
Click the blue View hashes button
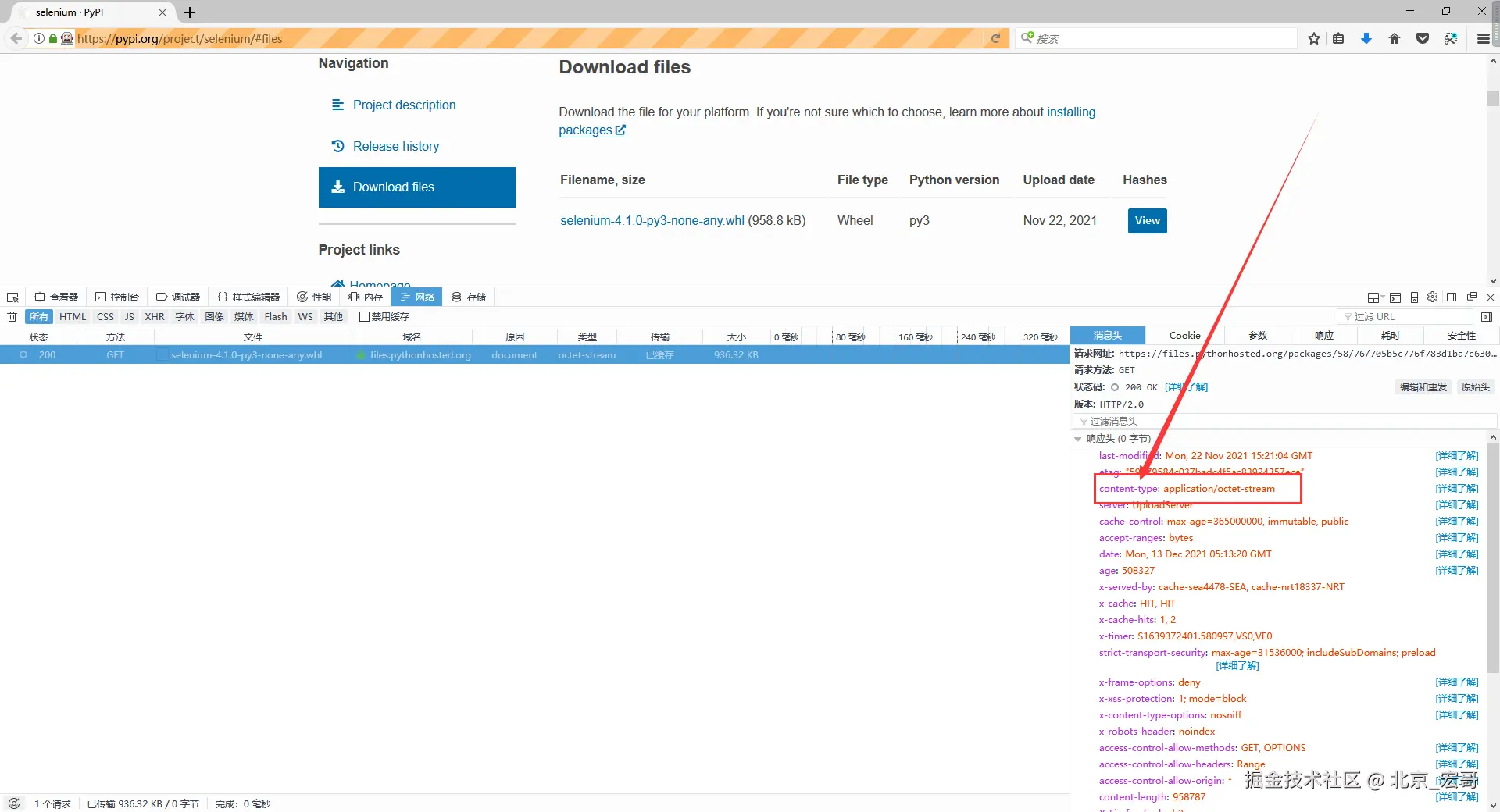(1147, 221)
